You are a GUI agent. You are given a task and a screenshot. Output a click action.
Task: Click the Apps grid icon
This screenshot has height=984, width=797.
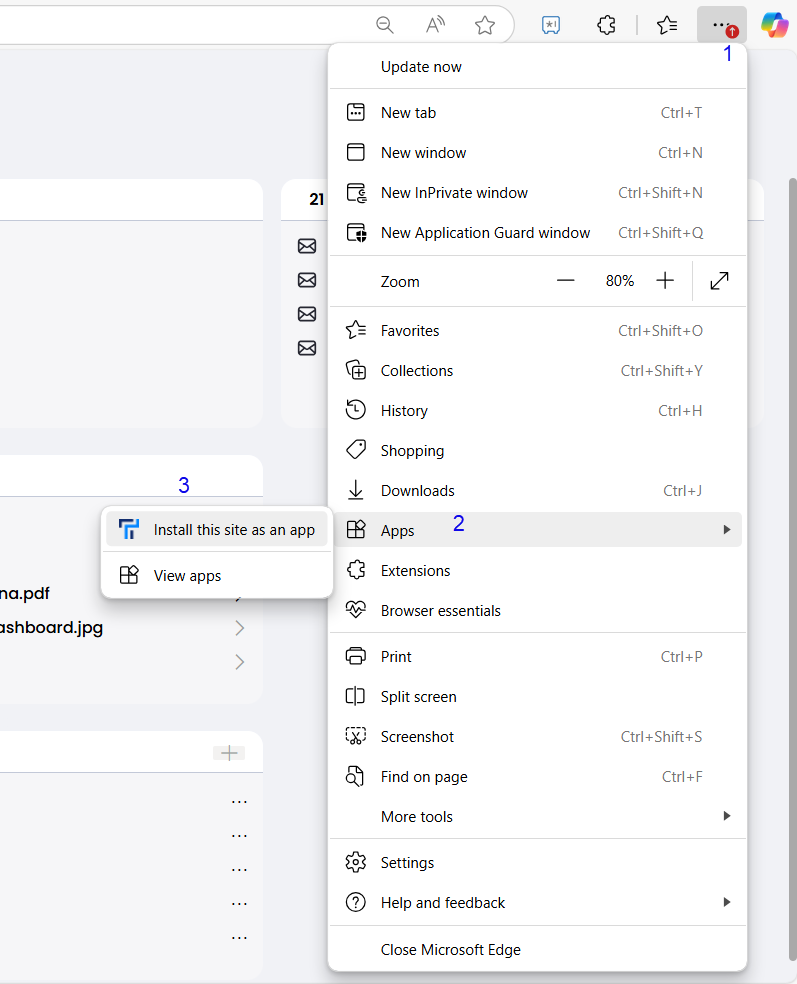coord(356,530)
